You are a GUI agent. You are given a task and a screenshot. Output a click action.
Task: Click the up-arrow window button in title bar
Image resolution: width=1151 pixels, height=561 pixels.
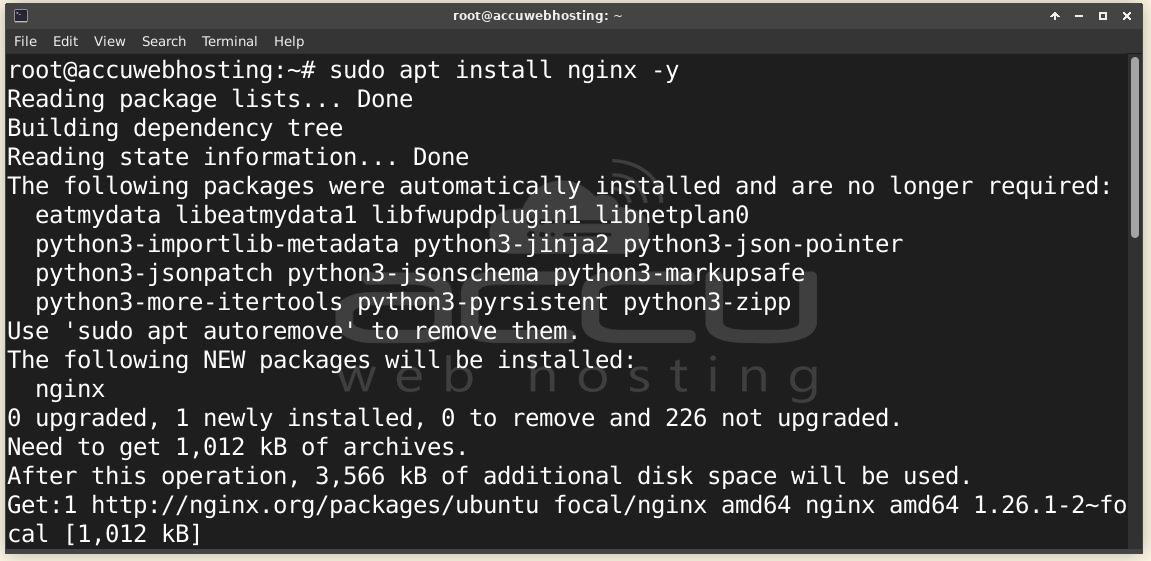click(x=1055, y=16)
